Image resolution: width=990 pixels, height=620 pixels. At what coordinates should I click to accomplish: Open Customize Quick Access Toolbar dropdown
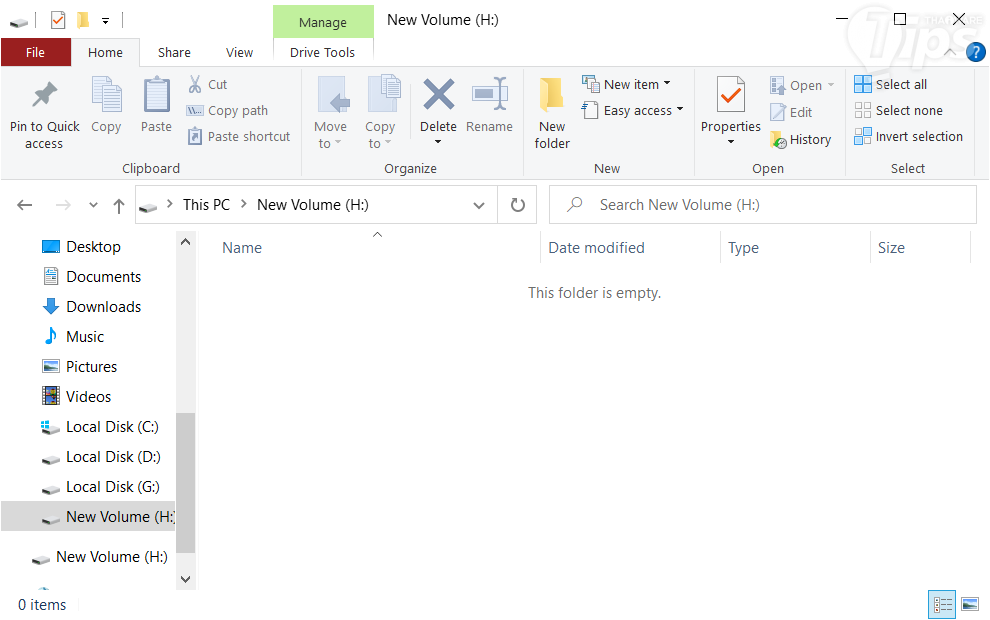[105, 21]
